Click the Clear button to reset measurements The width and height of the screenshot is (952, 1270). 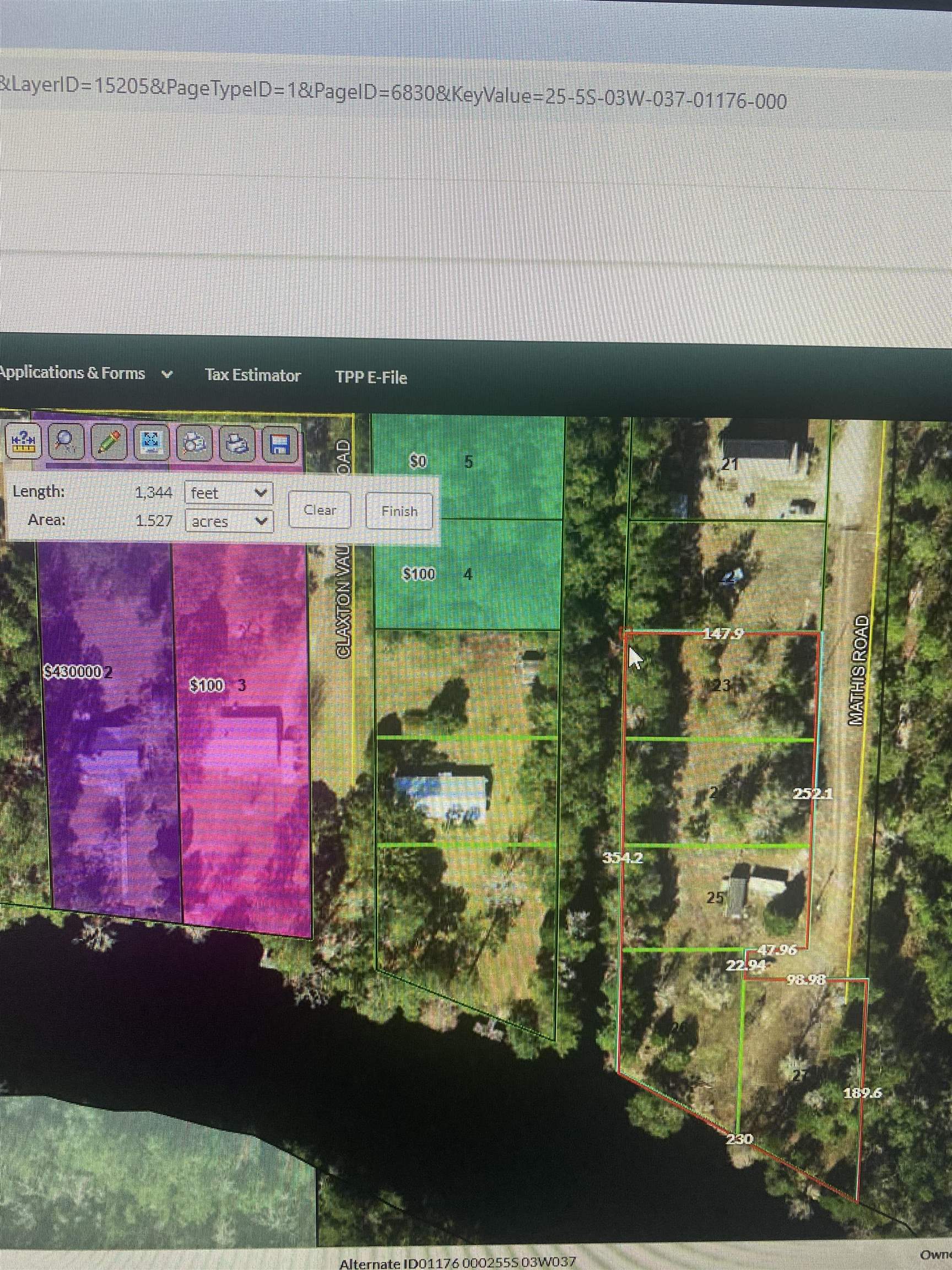(x=319, y=510)
